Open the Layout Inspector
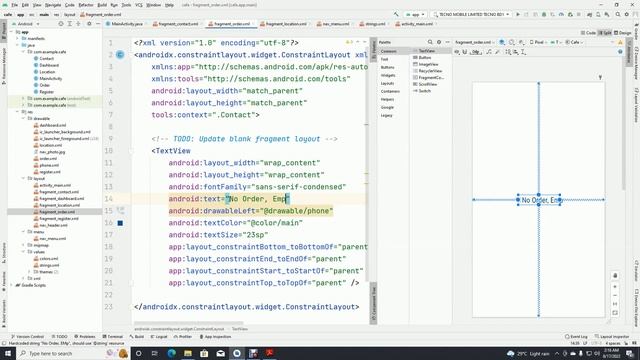The width and height of the screenshot is (640, 360). 611,337
